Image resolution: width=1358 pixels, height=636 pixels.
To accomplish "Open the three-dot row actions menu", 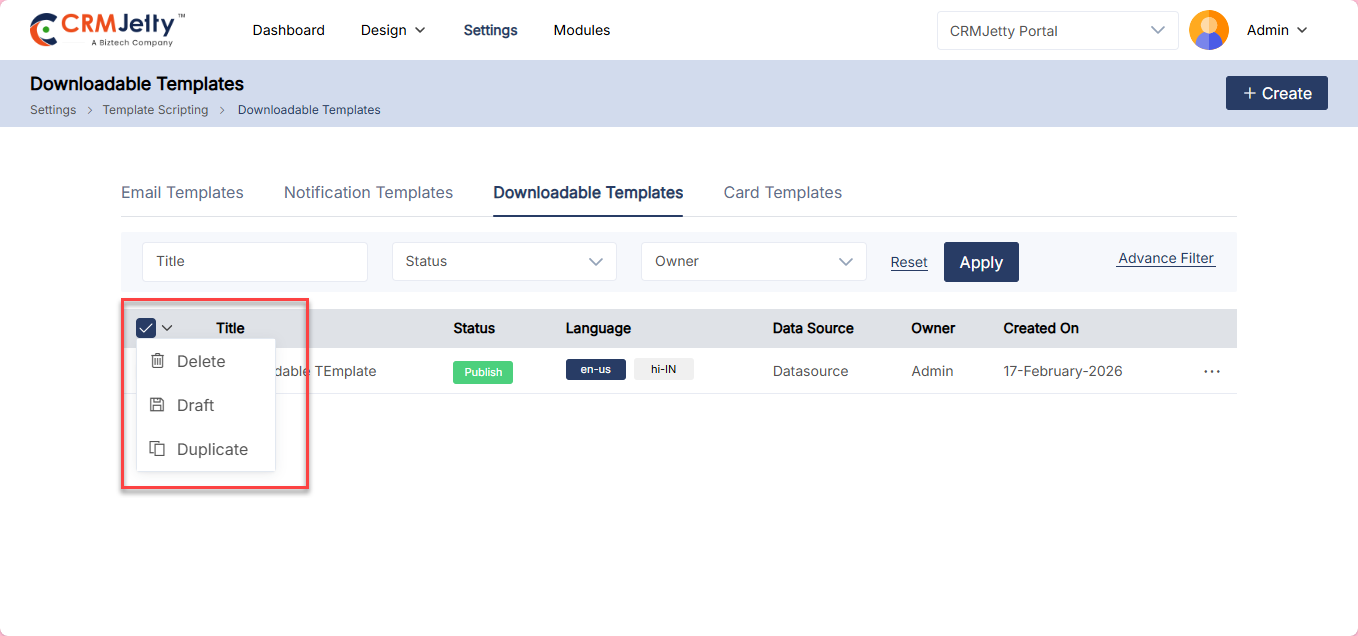I will click(1212, 371).
